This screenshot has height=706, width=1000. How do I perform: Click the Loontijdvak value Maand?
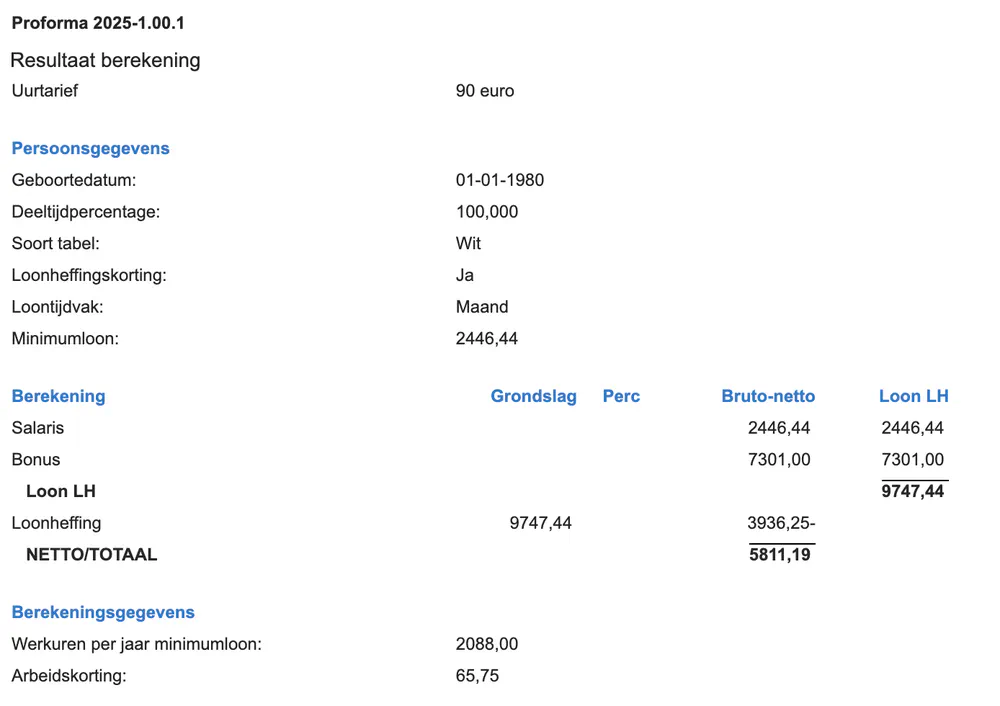[x=482, y=307]
